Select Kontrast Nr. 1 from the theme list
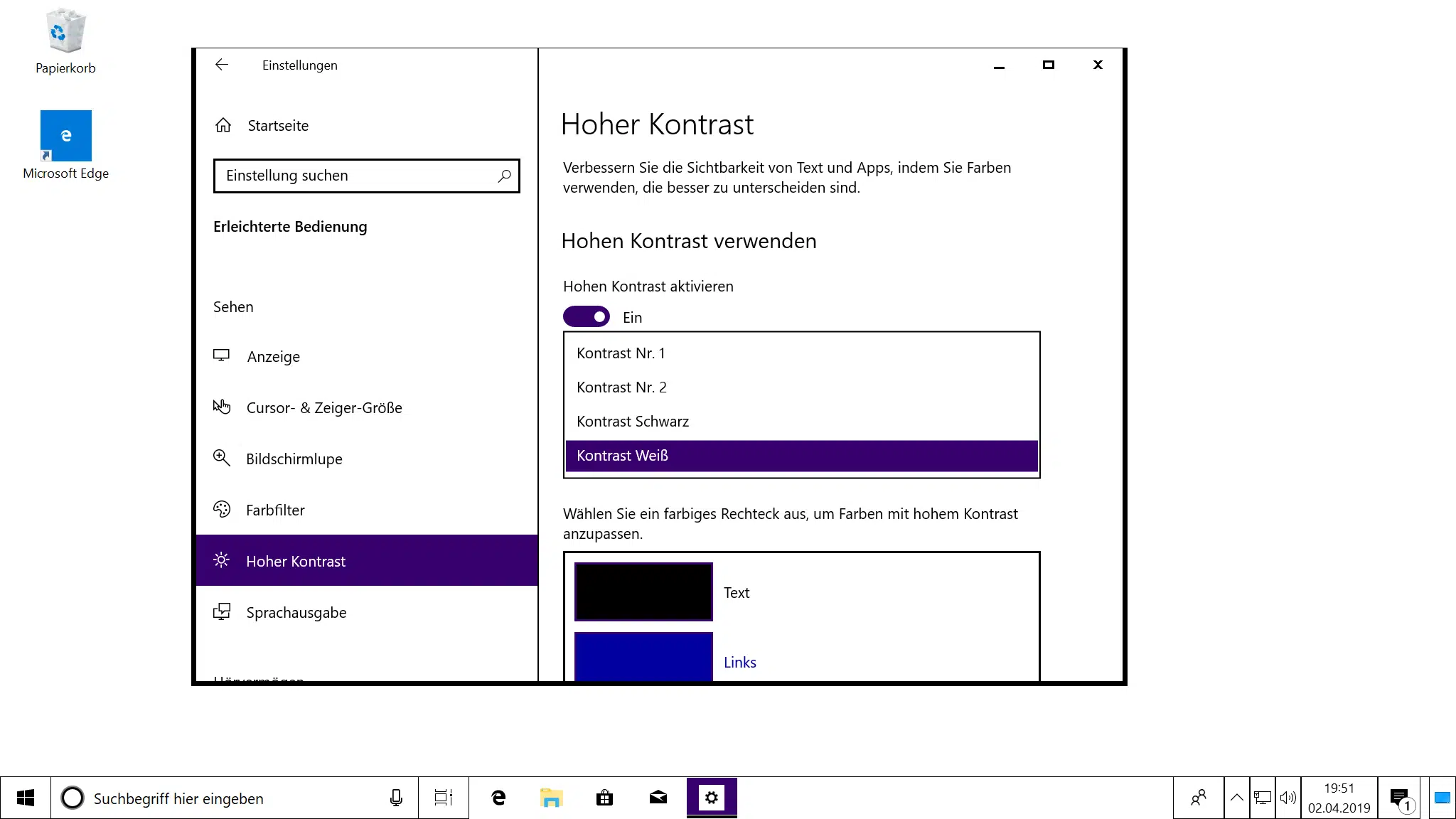This screenshot has width=1456, height=819. pyautogui.click(x=620, y=353)
